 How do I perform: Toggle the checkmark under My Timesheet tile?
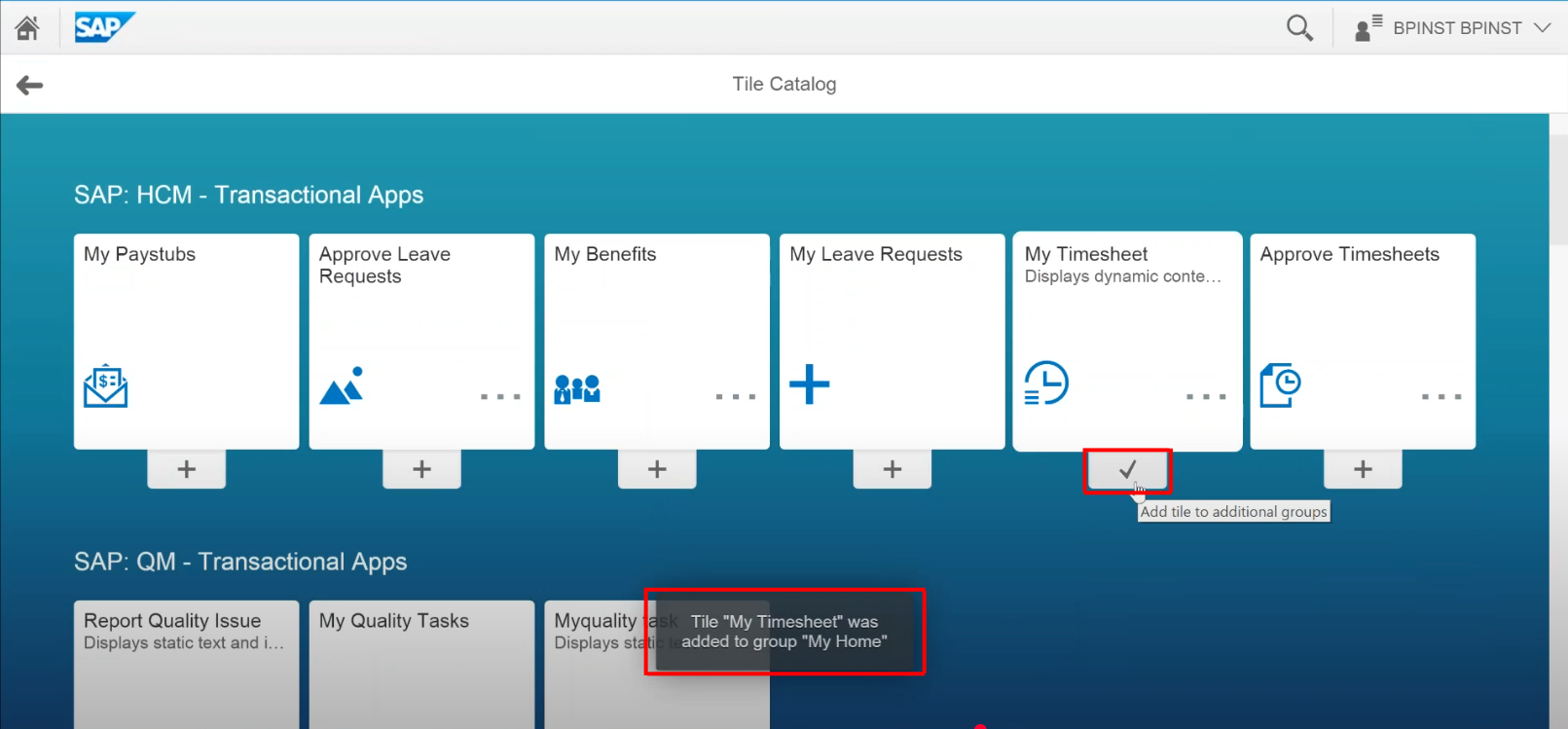(x=1127, y=470)
